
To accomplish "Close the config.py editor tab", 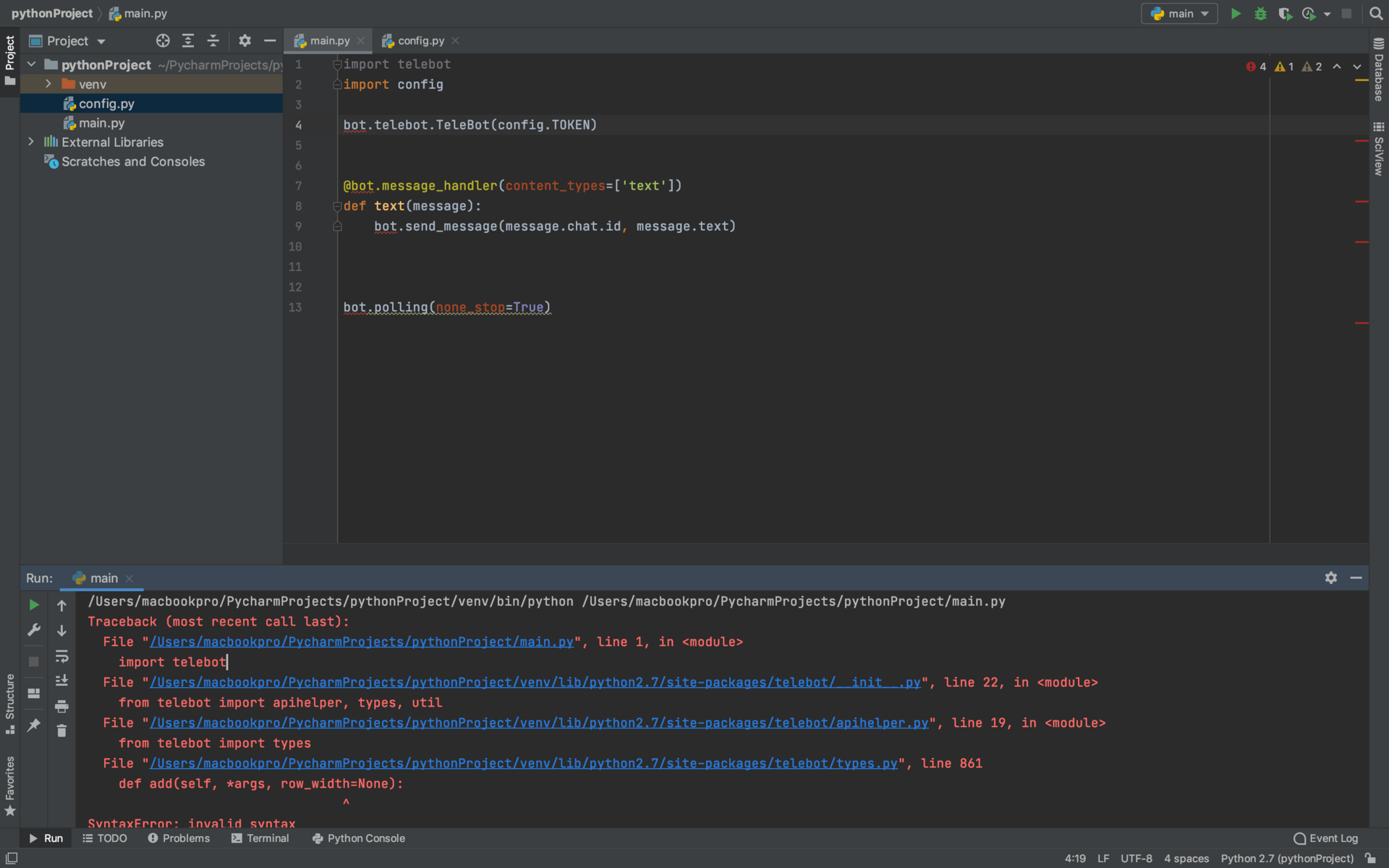I will (x=455, y=41).
